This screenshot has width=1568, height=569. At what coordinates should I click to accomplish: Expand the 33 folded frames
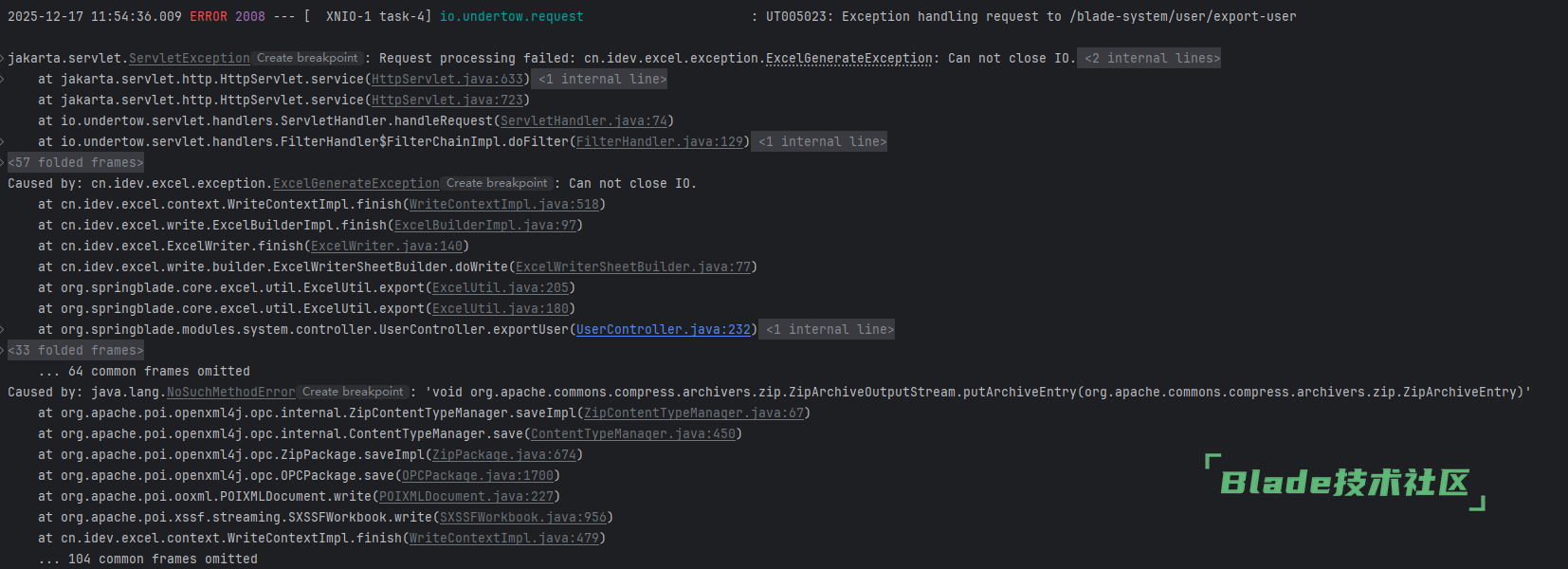pyautogui.click(x=76, y=351)
